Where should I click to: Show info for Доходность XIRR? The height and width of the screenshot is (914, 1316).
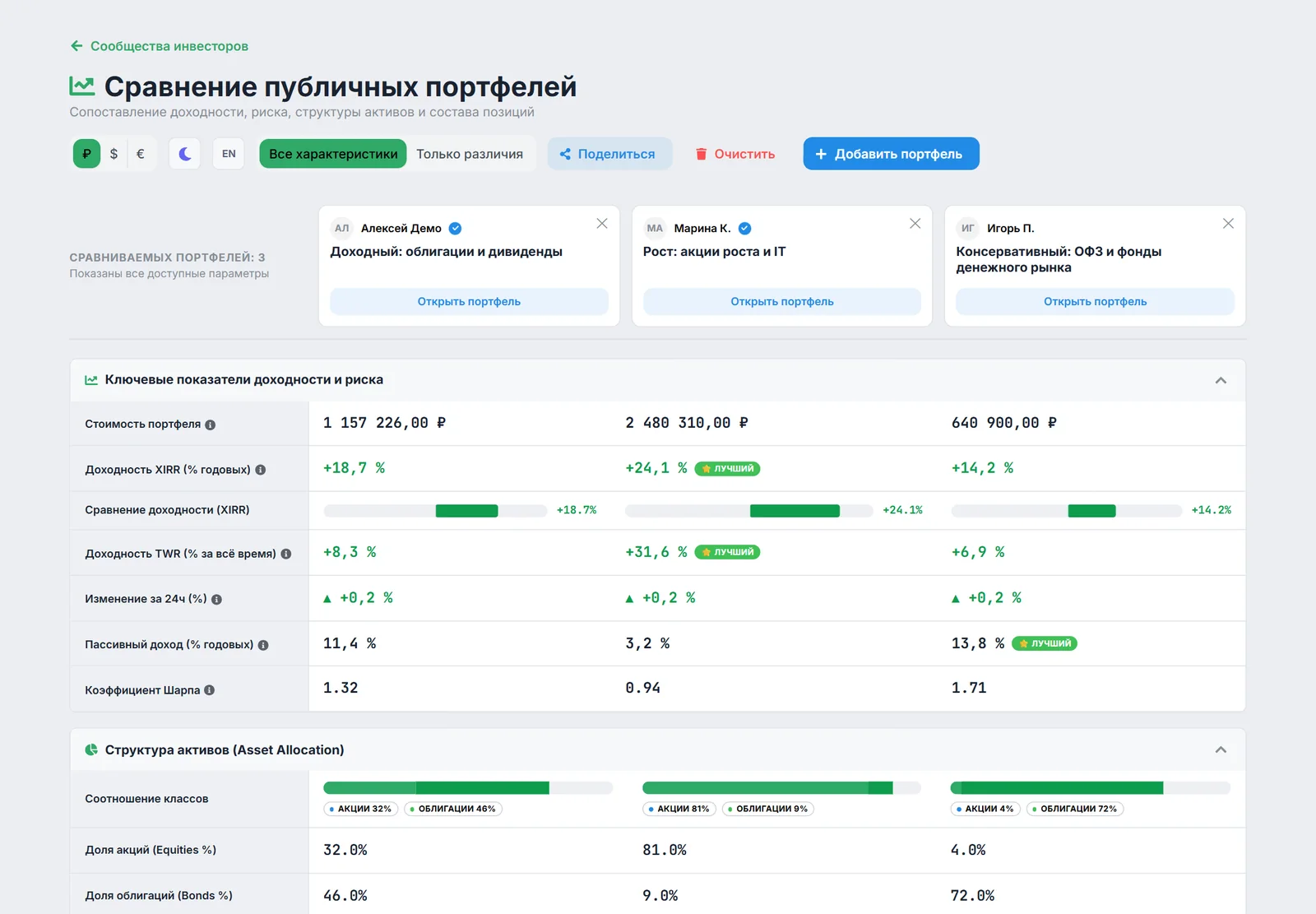click(261, 470)
